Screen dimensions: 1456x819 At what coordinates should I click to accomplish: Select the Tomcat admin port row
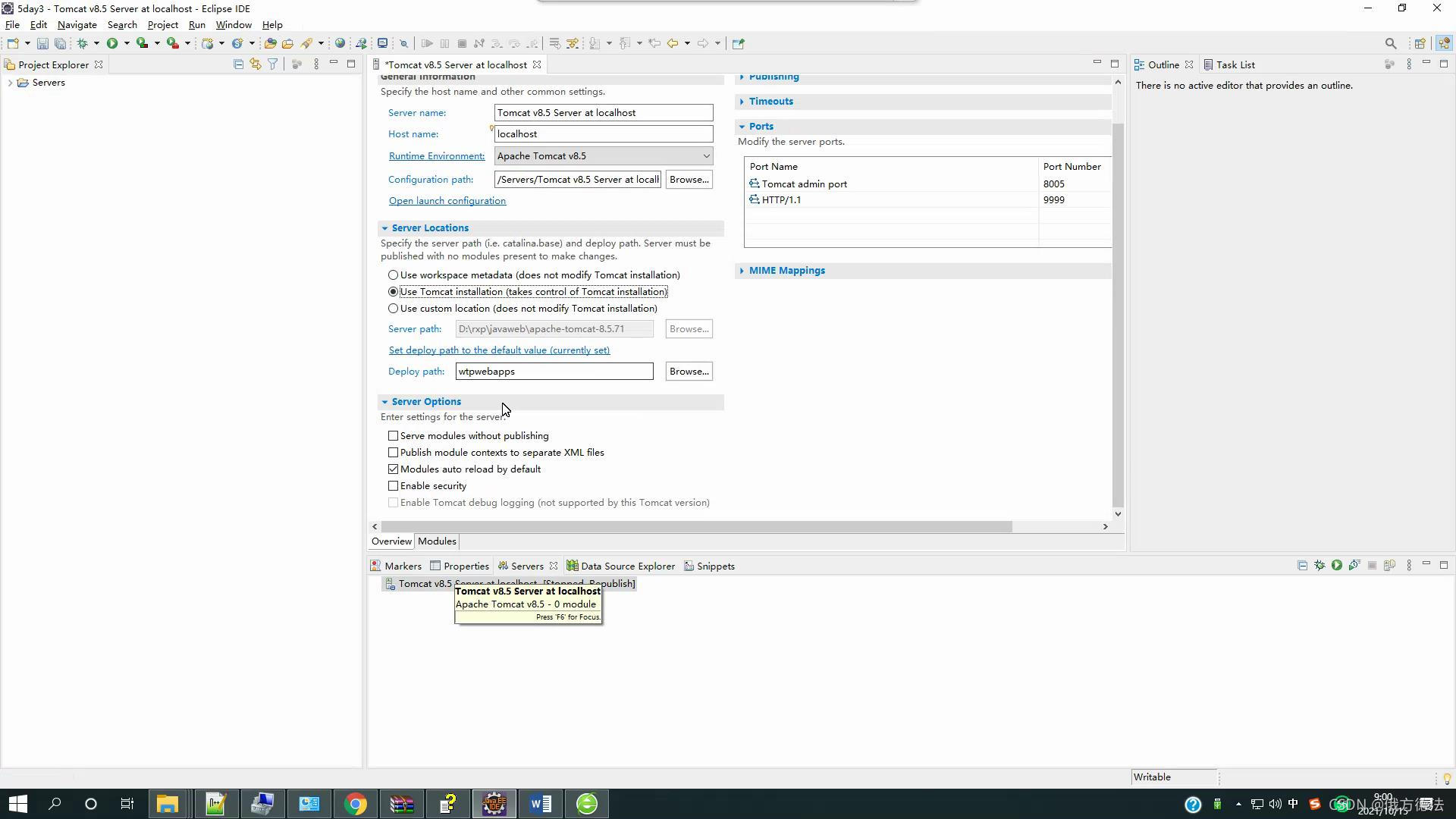coord(928,184)
